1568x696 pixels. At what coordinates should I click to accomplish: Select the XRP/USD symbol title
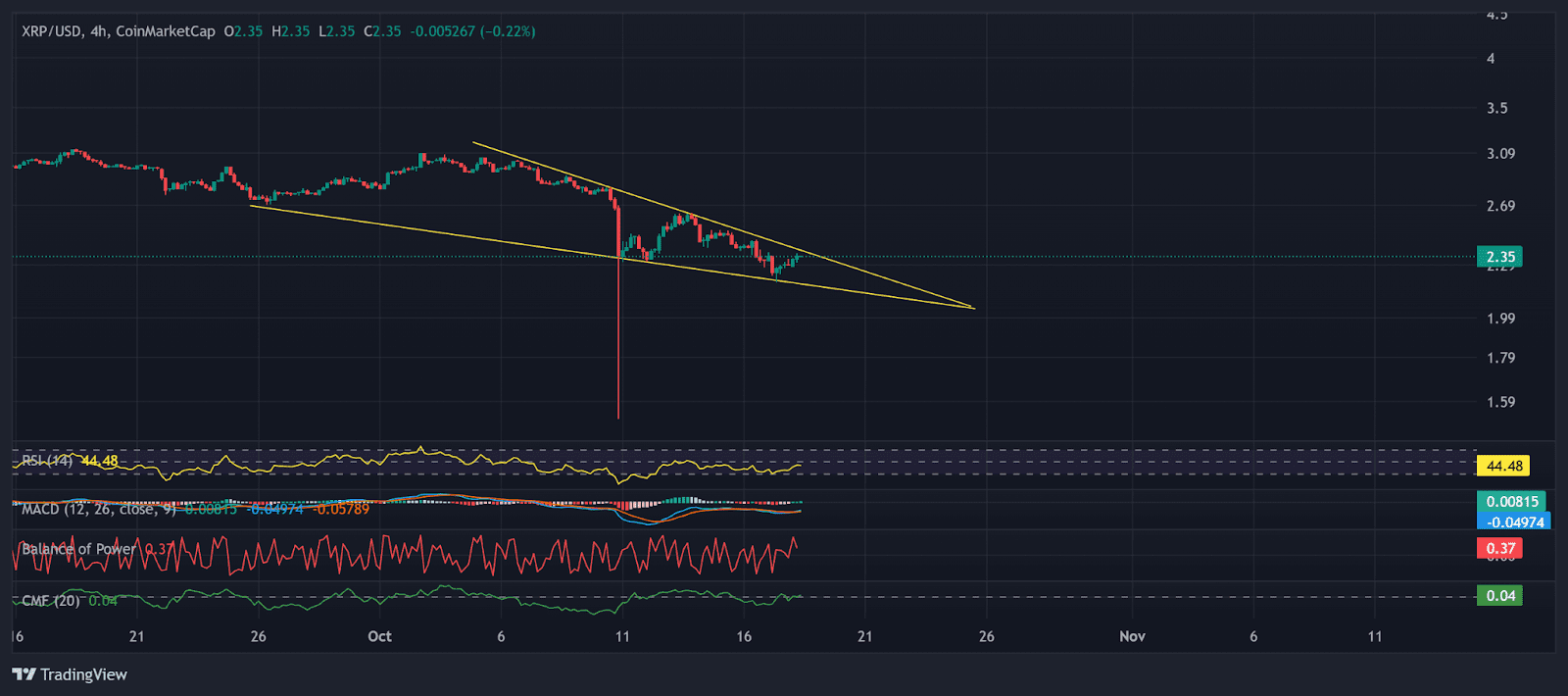(52, 31)
